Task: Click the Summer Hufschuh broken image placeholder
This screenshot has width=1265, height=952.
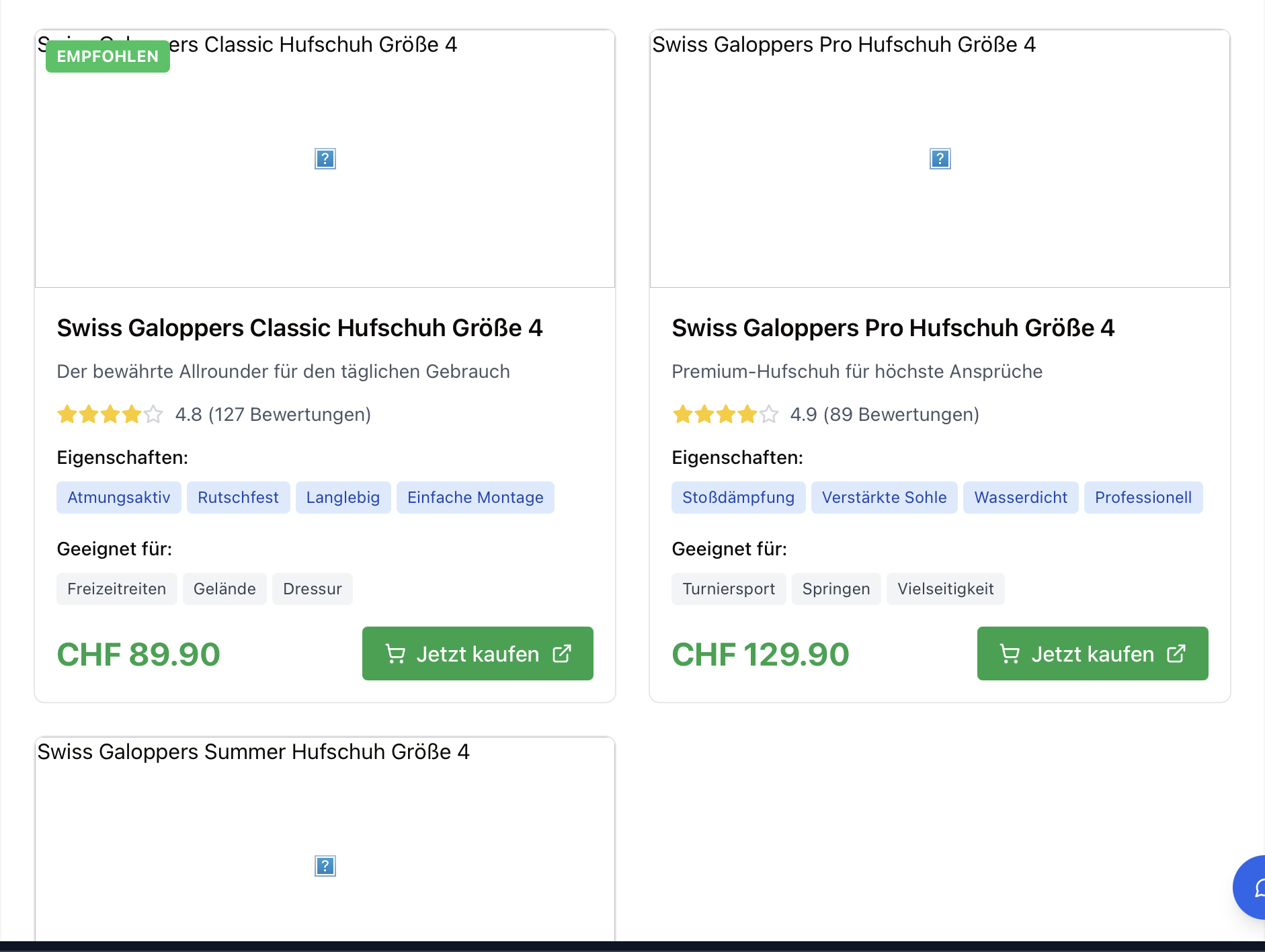Action: (325, 865)
